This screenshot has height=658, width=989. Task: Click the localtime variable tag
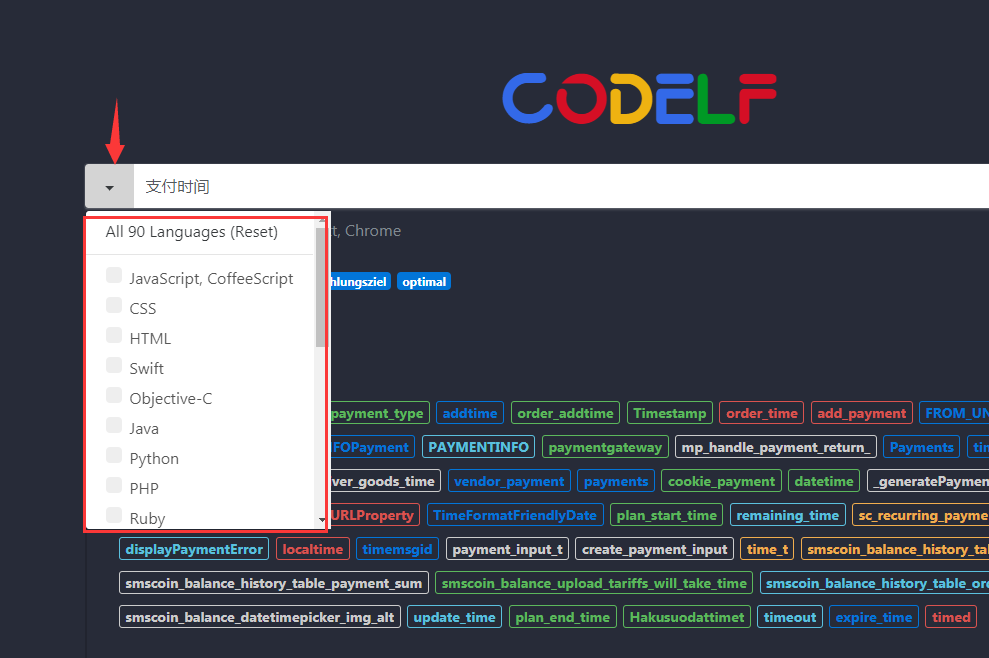coord(313,549)
